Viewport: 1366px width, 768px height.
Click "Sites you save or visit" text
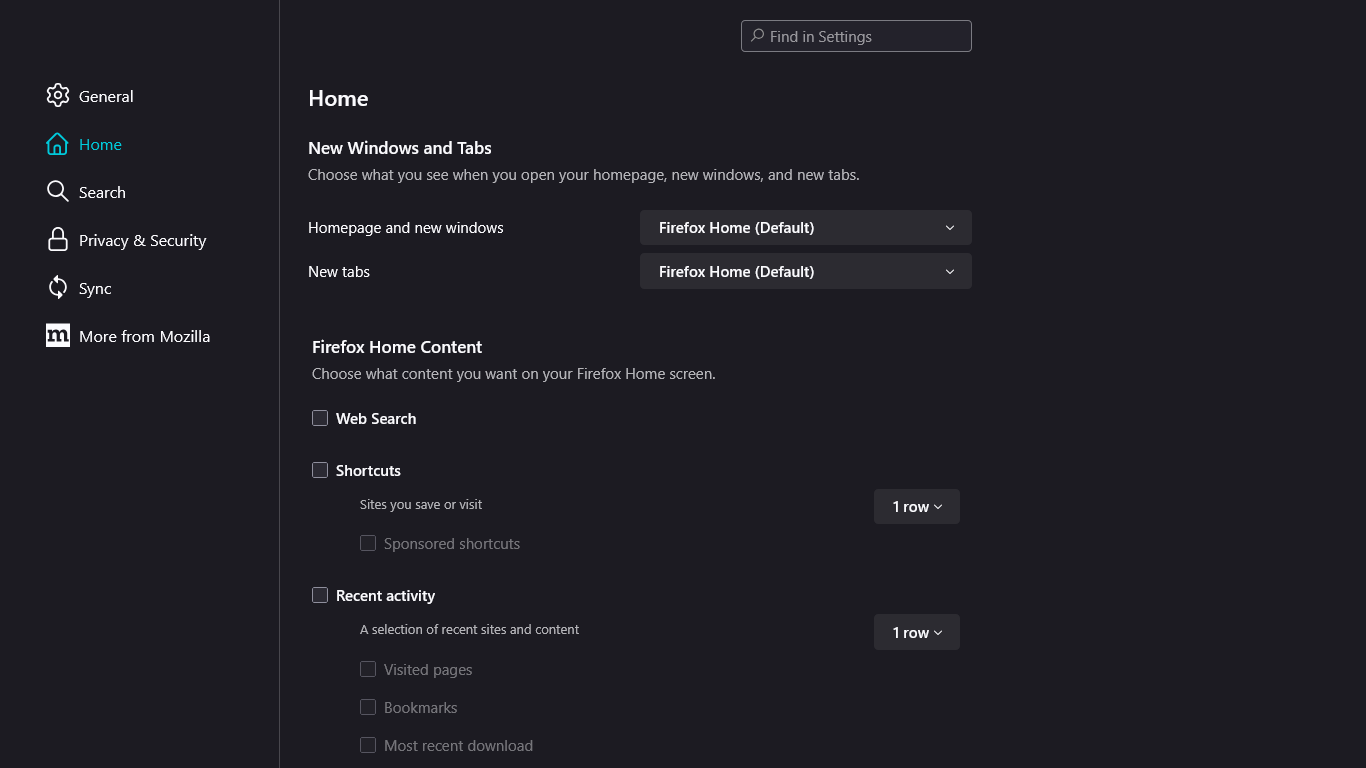click(421, 505)
